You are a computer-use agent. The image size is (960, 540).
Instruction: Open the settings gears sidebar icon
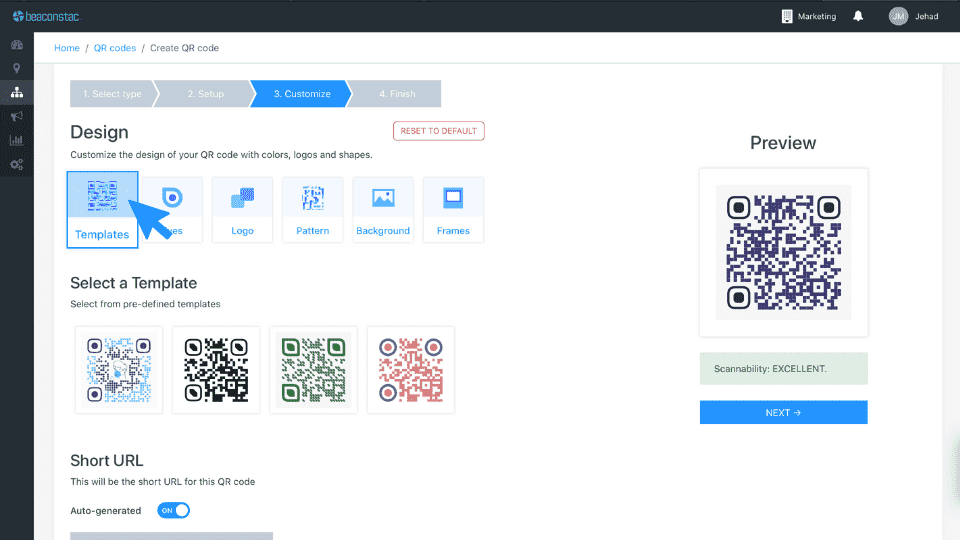tap(17, 165)
